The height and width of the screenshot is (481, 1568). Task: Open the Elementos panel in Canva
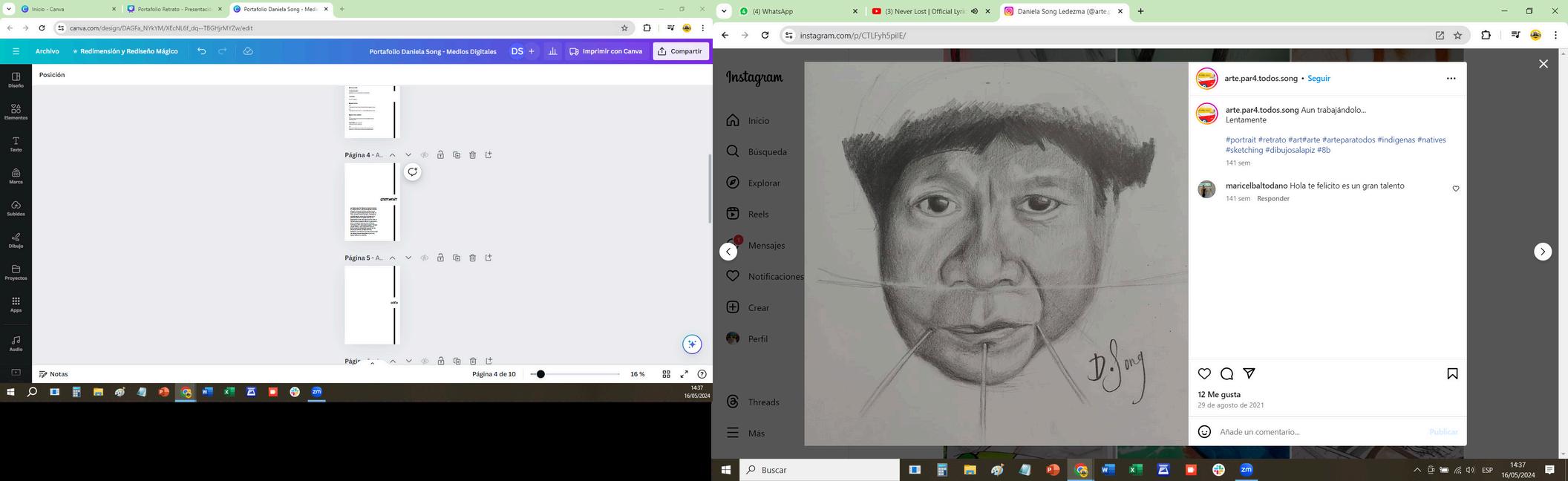coord(16,111)
